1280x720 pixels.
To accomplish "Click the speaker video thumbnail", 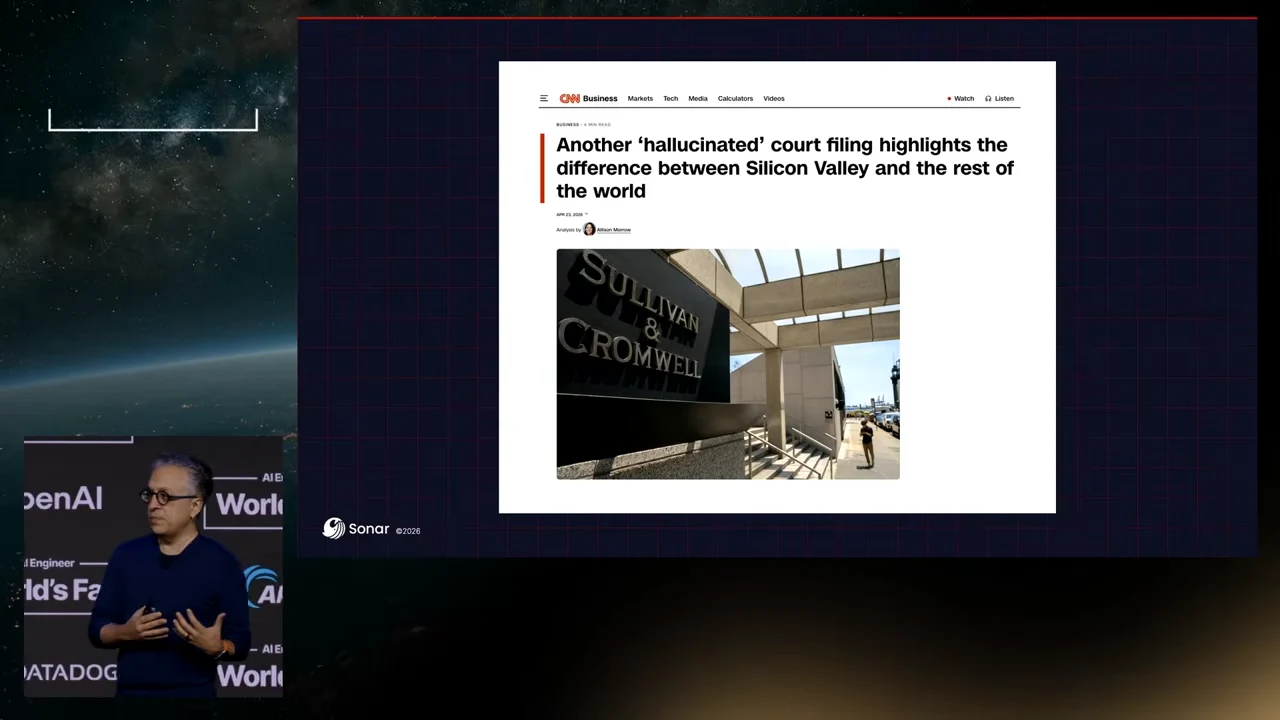I will pyautogui.click(x=153, y=567).
